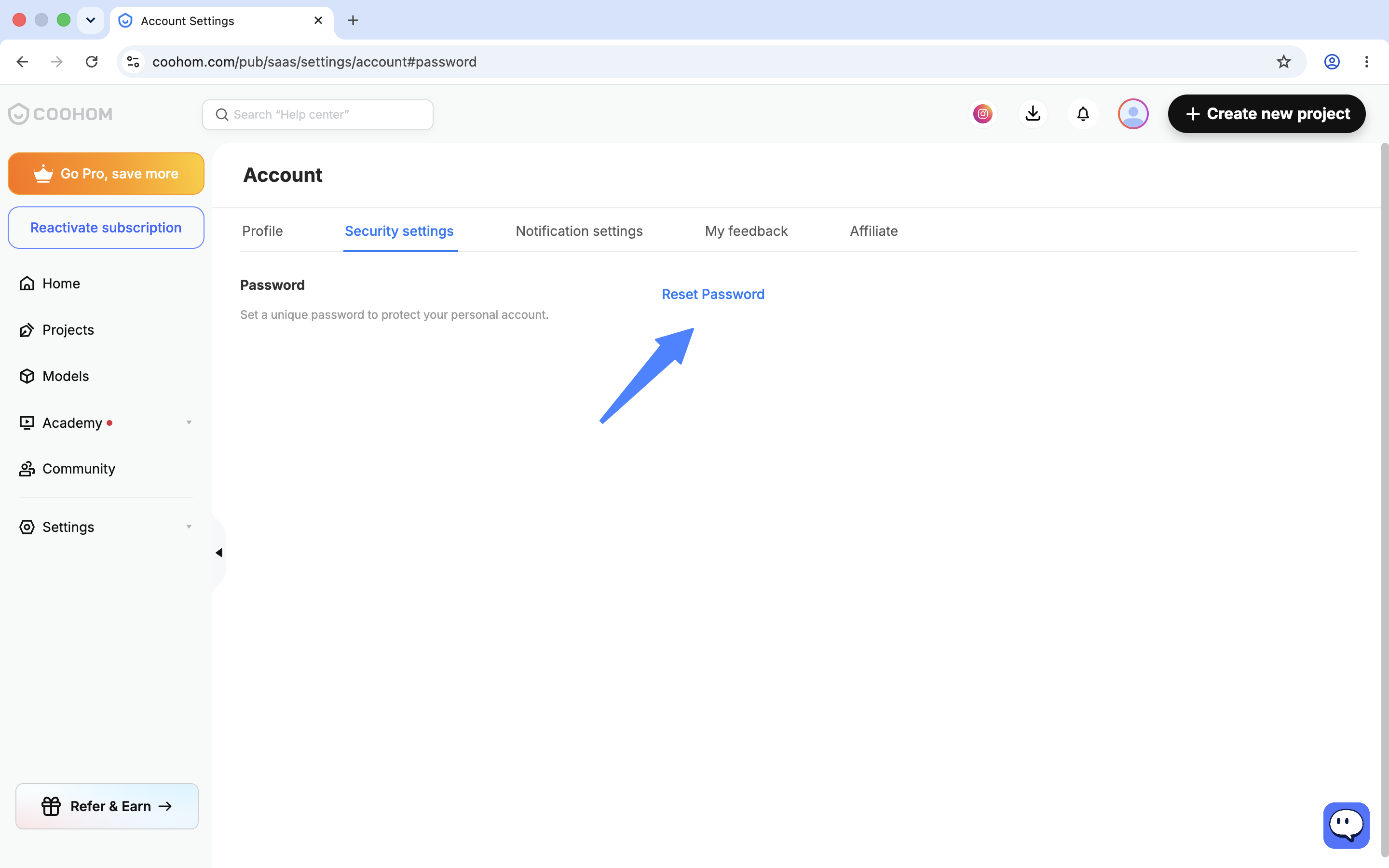The image size is (1389, 868).
Task: Open the tab search dropdown chevron
Action: (x=91, y=21)
